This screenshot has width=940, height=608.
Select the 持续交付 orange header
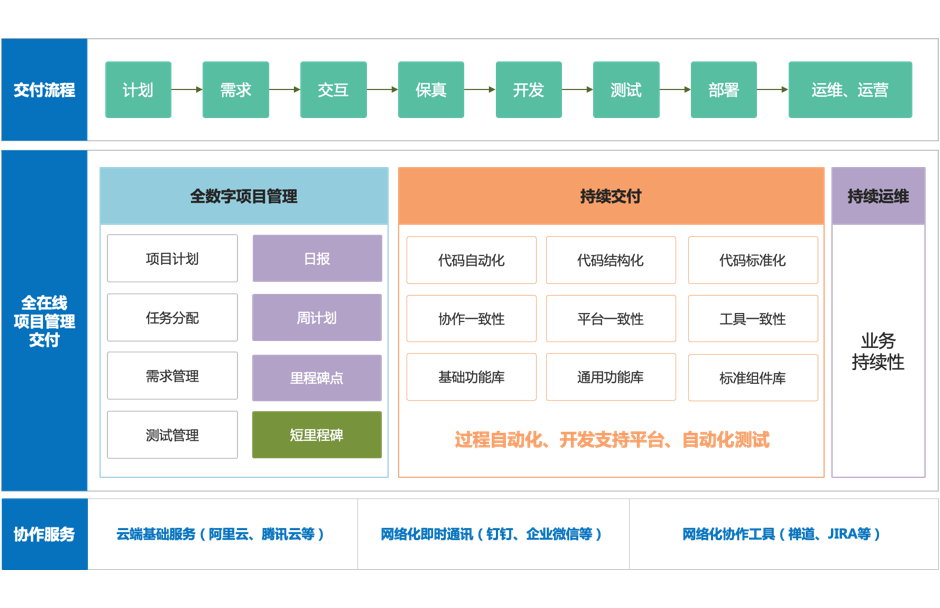tap(611, 196)
